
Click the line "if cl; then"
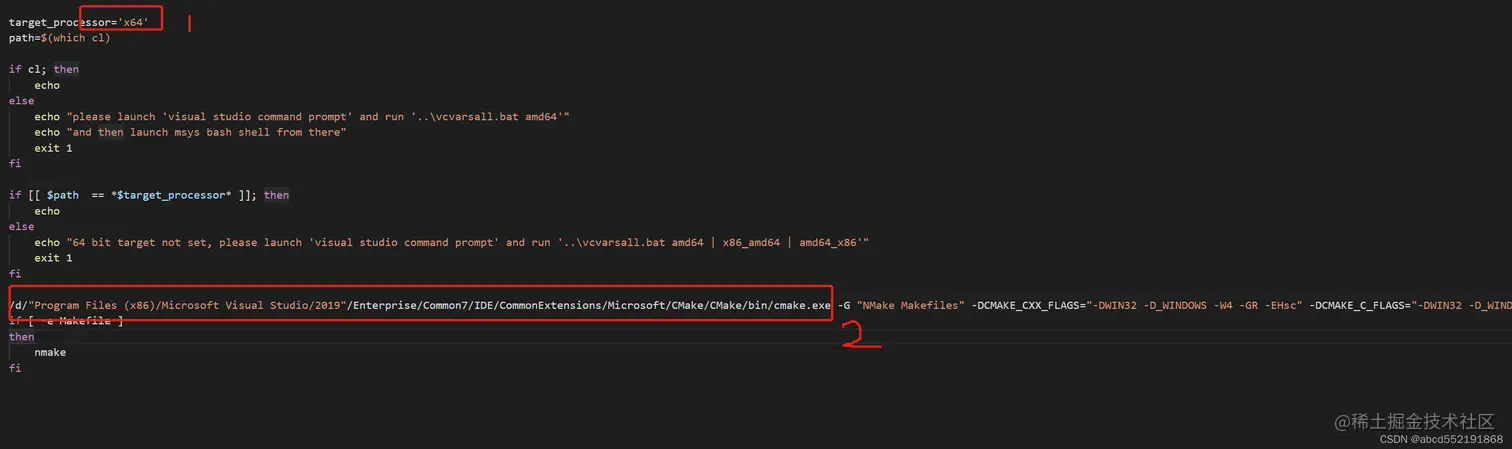tap(44, 69)
